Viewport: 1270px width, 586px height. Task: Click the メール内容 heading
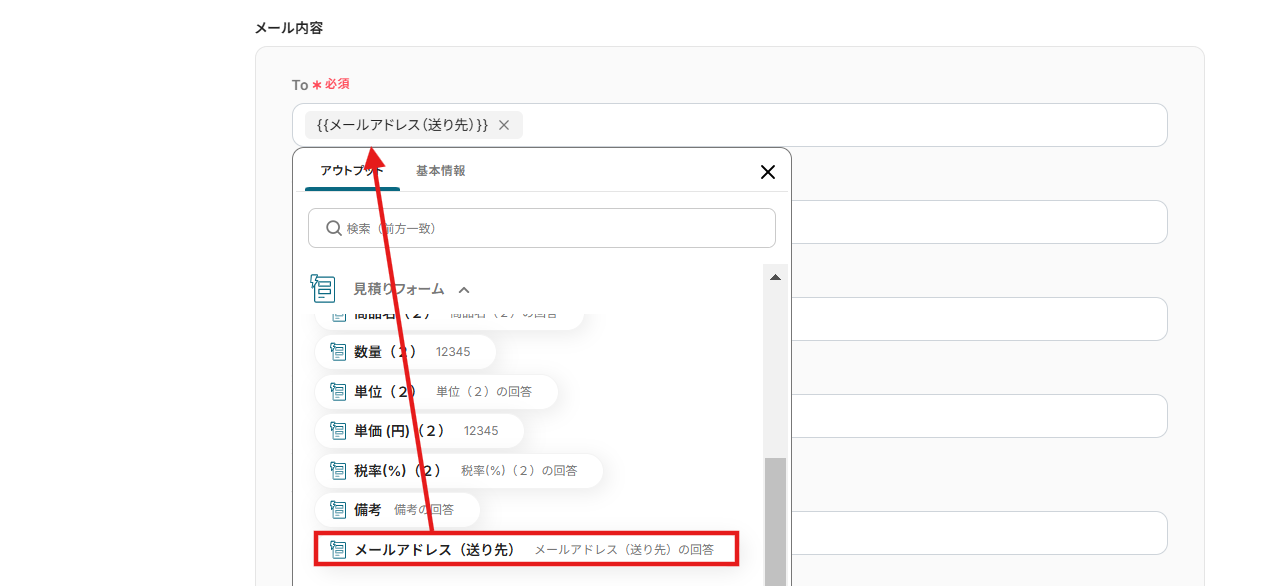point(289,28)
